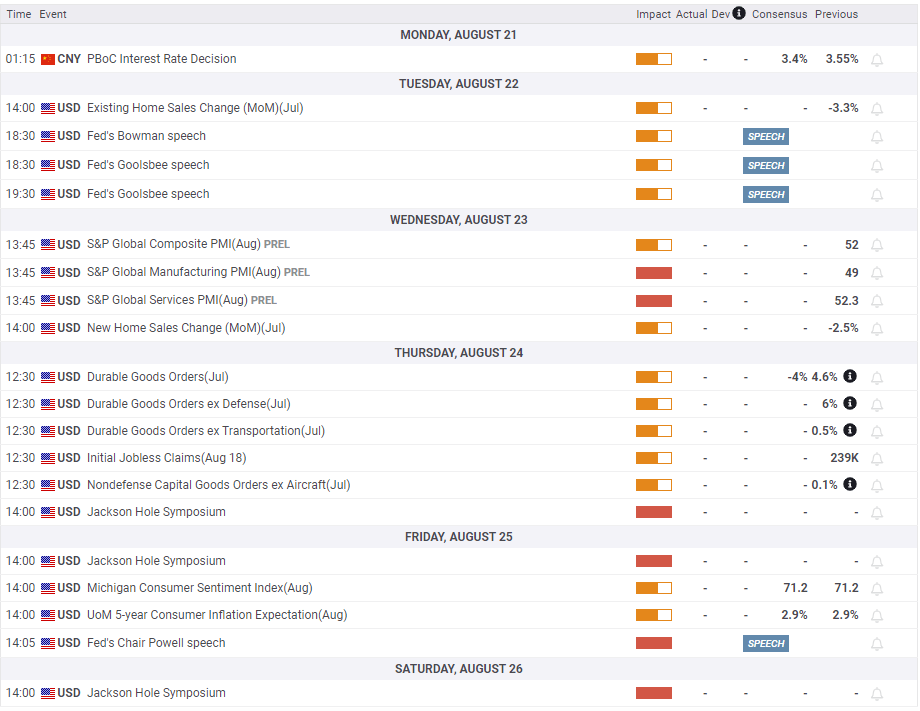Expand New Home Sales Change row details
Viewport: 920px width, 711px height.
459,328
